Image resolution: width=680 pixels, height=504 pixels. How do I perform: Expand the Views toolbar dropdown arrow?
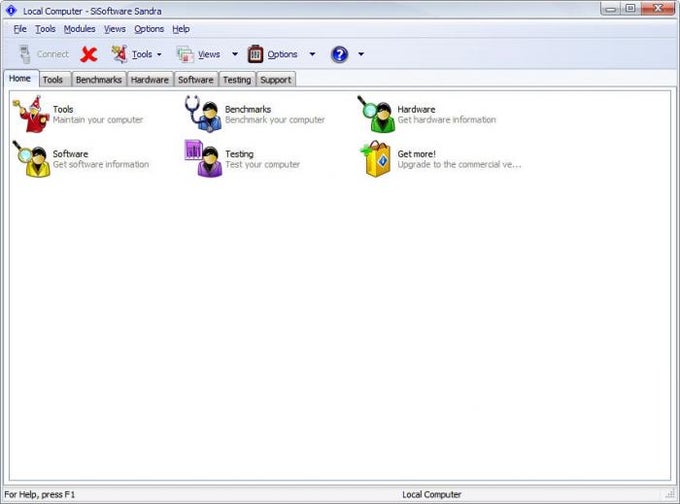pos(235,54)
